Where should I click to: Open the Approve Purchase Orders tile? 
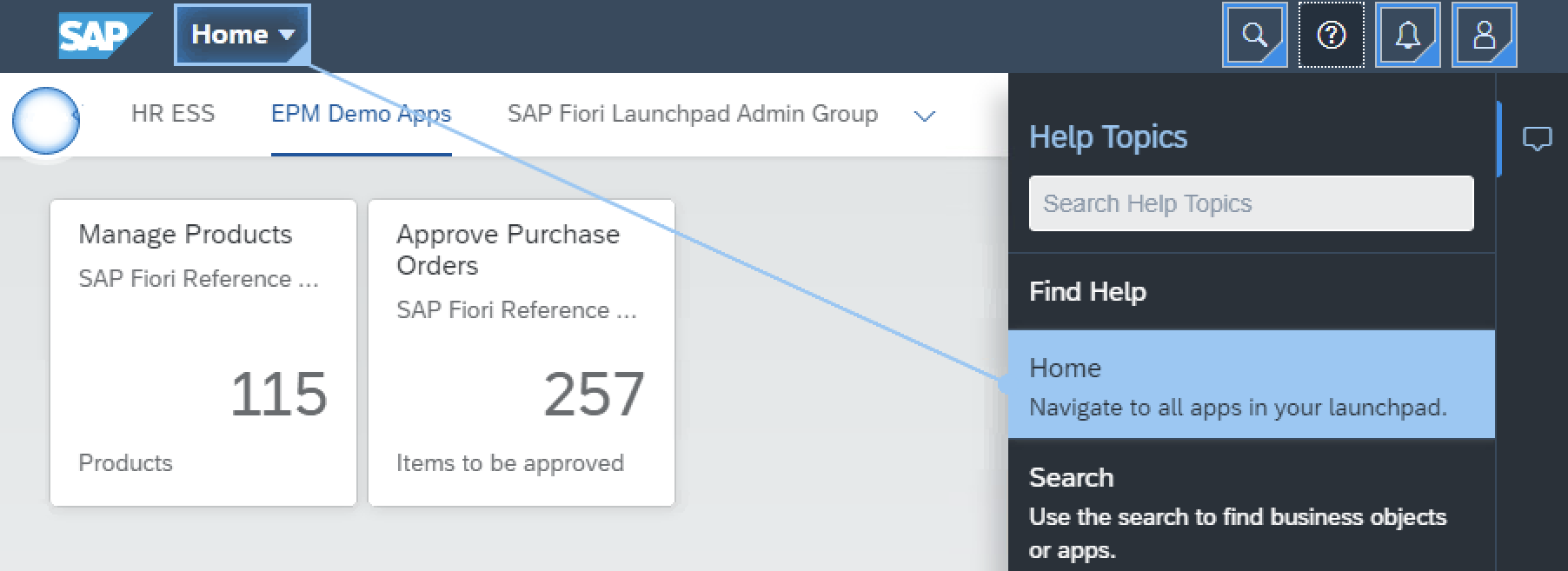click(522, 353)
